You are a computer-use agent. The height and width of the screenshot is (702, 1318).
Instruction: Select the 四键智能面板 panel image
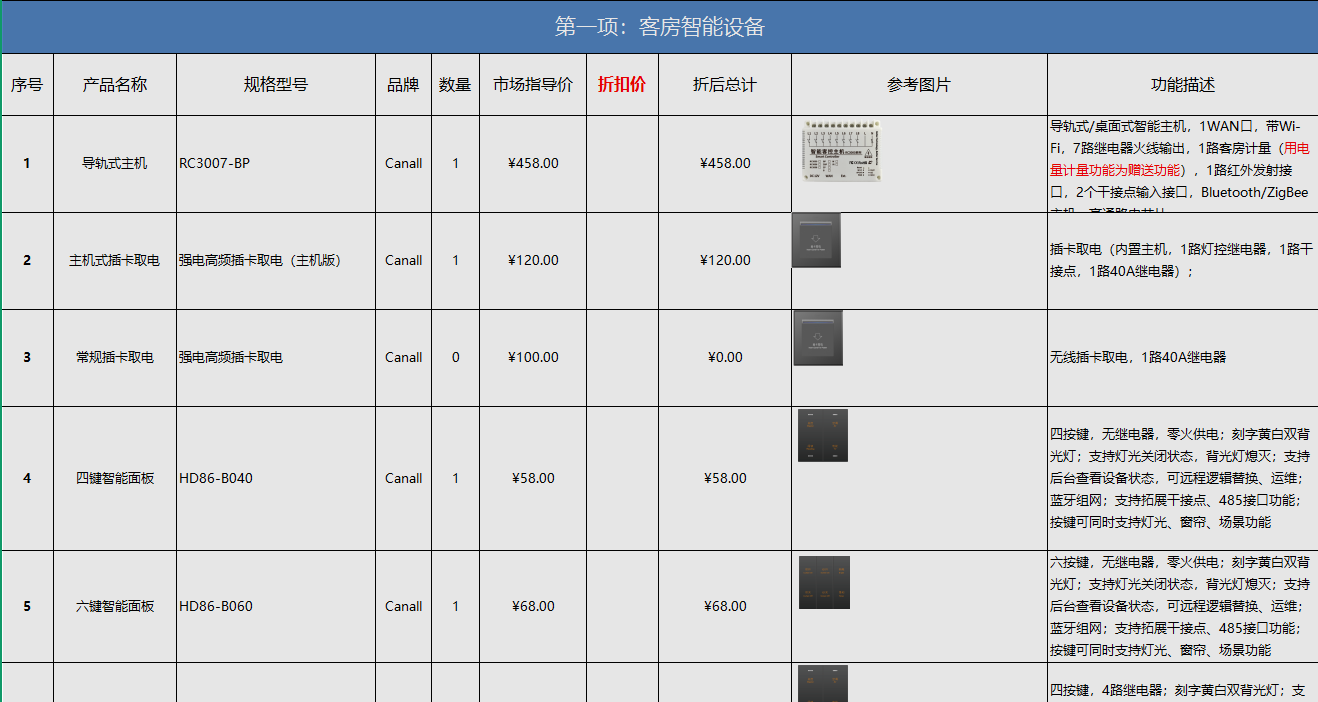(822, 435)
